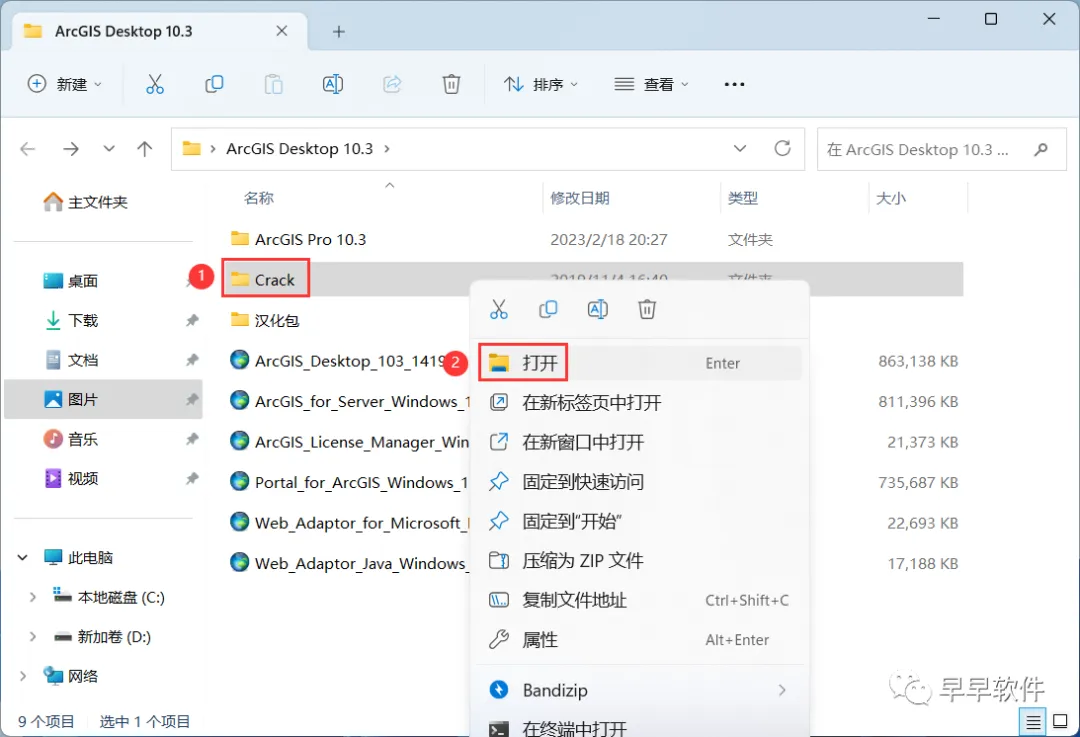
Task: Click the Delete trash icon in the top toolbar
Action: pos(451,85)
